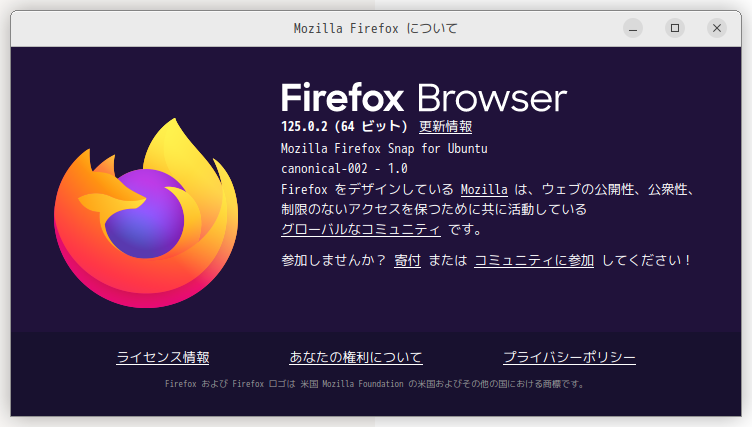Minimize the Mozilla Firefox について window

click(x=633, y=28)
